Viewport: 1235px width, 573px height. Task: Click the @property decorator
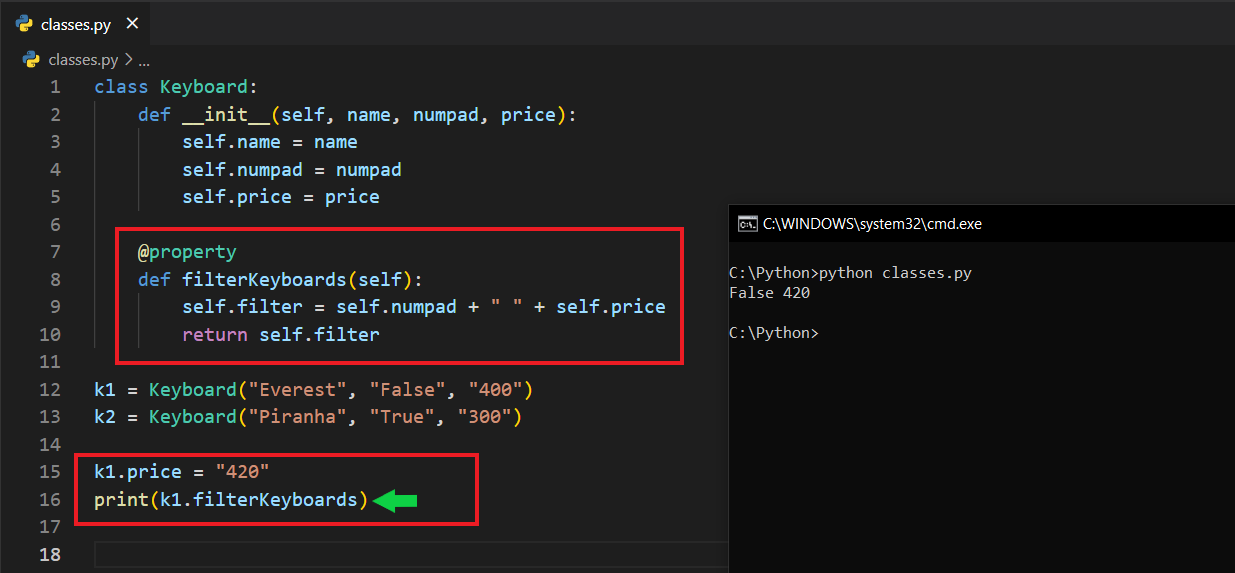[187, 251]
